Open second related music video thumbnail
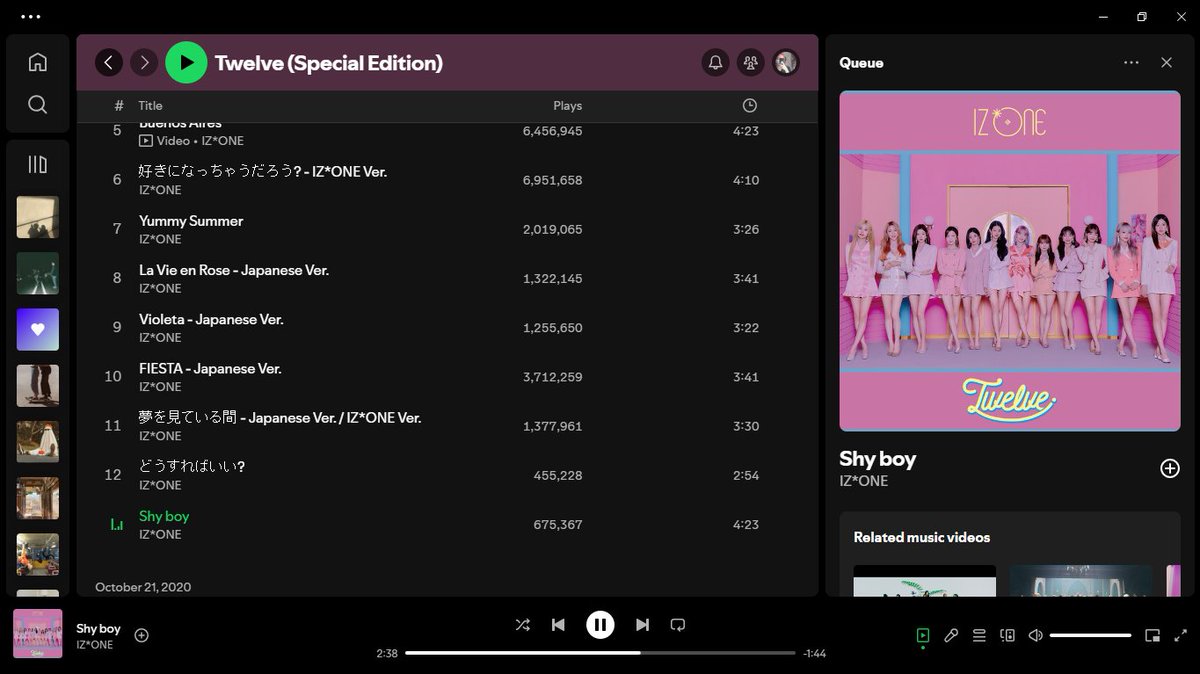Screen dimensions: 1200x674 coord(1081,580)
